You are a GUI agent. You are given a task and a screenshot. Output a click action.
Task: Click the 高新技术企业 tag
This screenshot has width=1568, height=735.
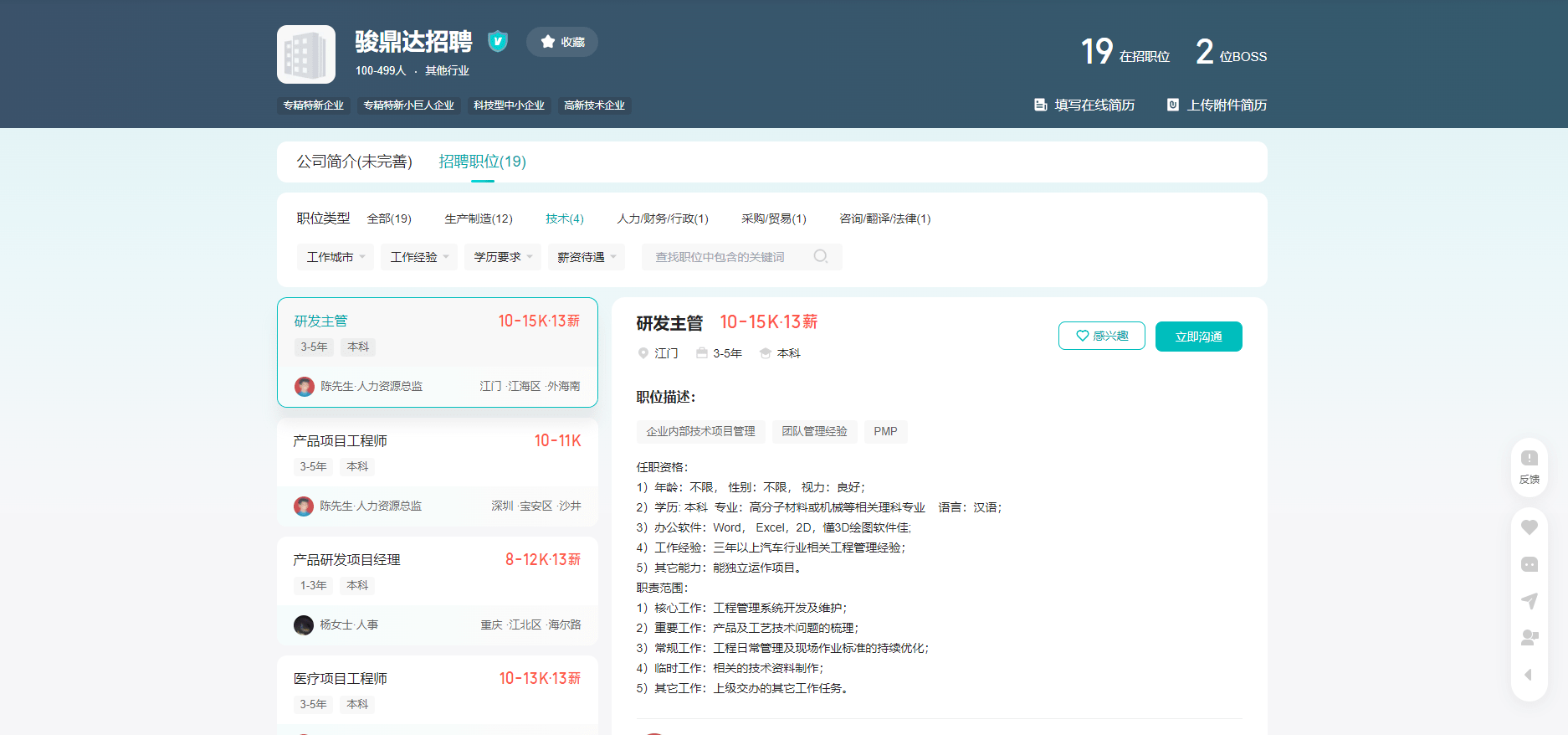594,105
